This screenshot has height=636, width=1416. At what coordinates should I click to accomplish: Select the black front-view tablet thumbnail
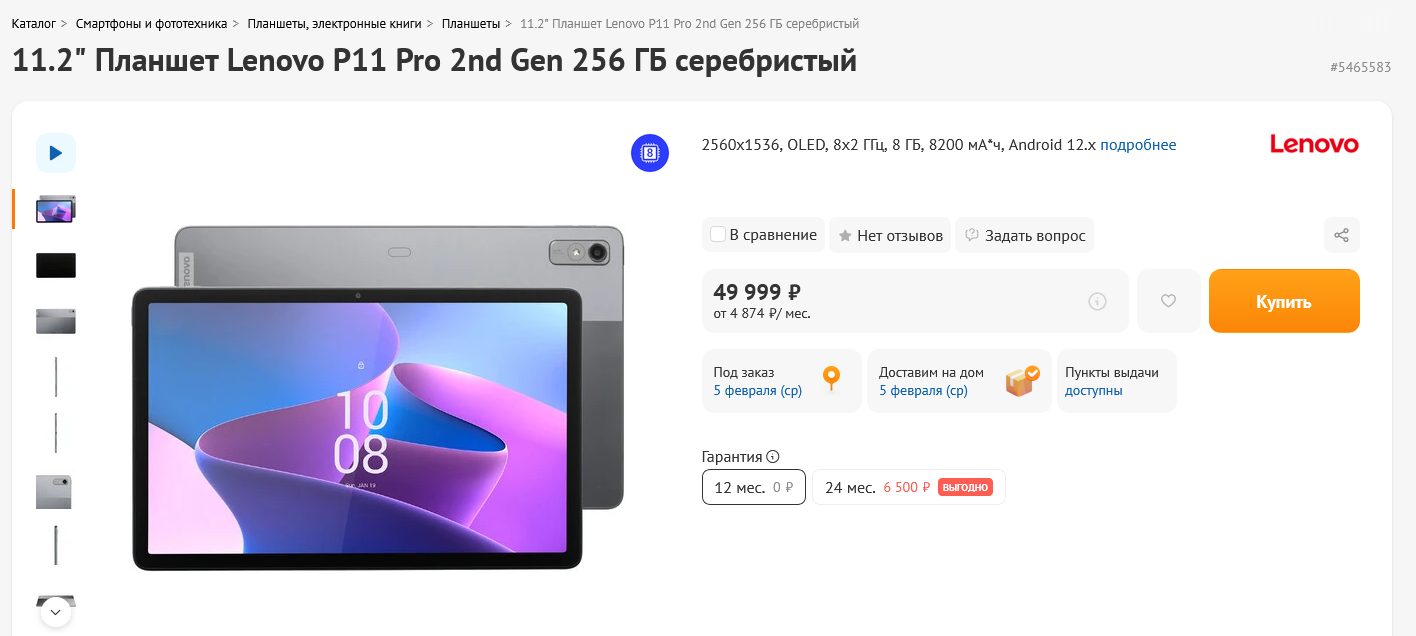click(56, 265)
